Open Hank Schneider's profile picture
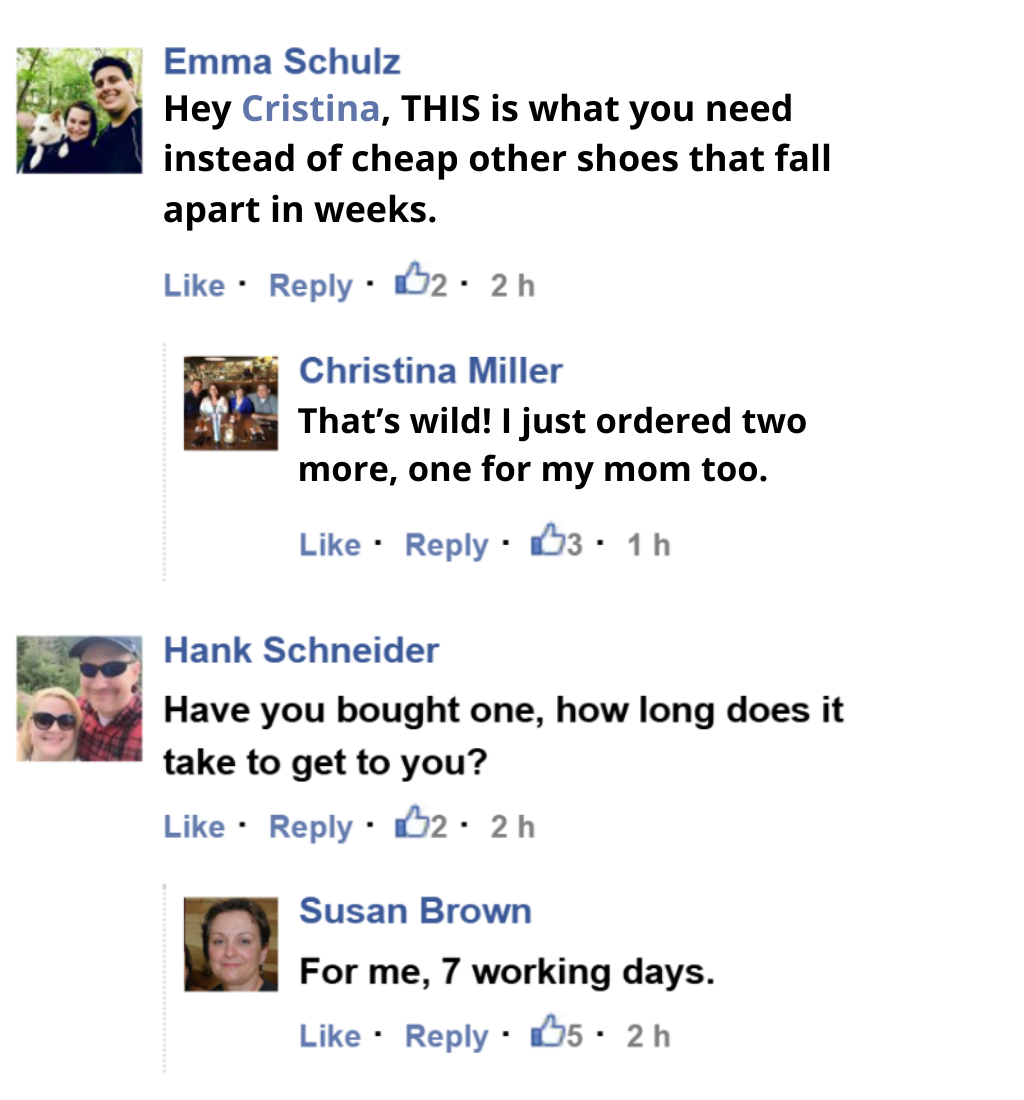This screenshot has width=1024, height=1100. click(80, 698)
